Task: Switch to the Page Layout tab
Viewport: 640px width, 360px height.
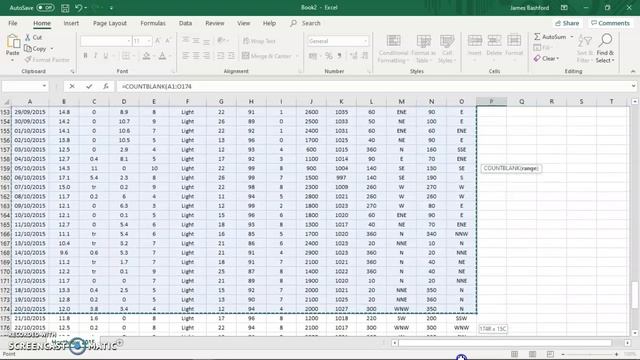Action: click(x=110, y=23)
